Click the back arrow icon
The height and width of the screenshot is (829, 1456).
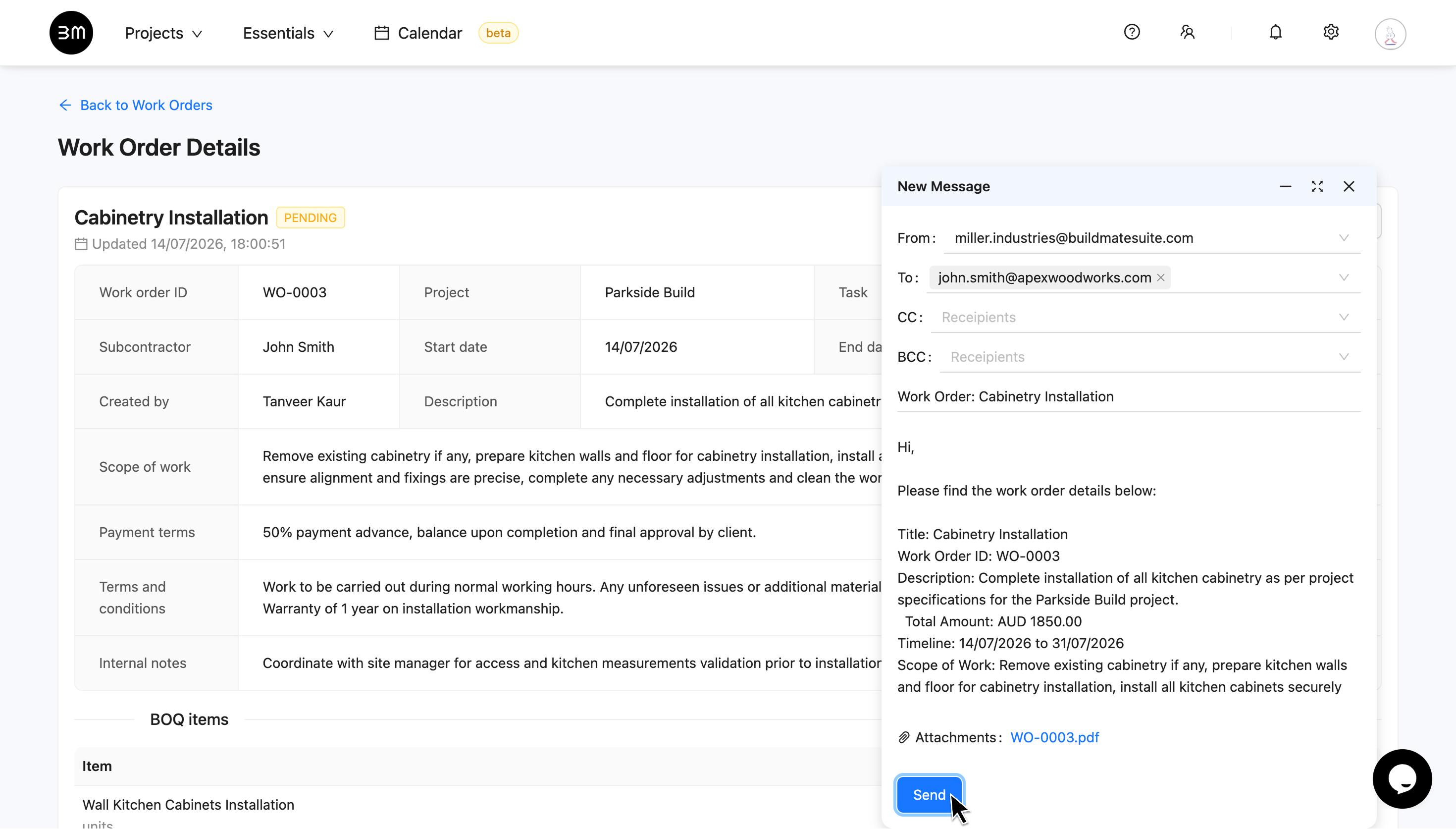[65, 105]
